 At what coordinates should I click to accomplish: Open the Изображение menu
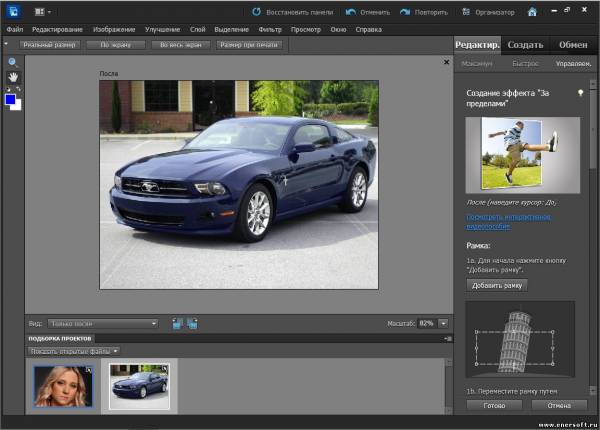114,29
